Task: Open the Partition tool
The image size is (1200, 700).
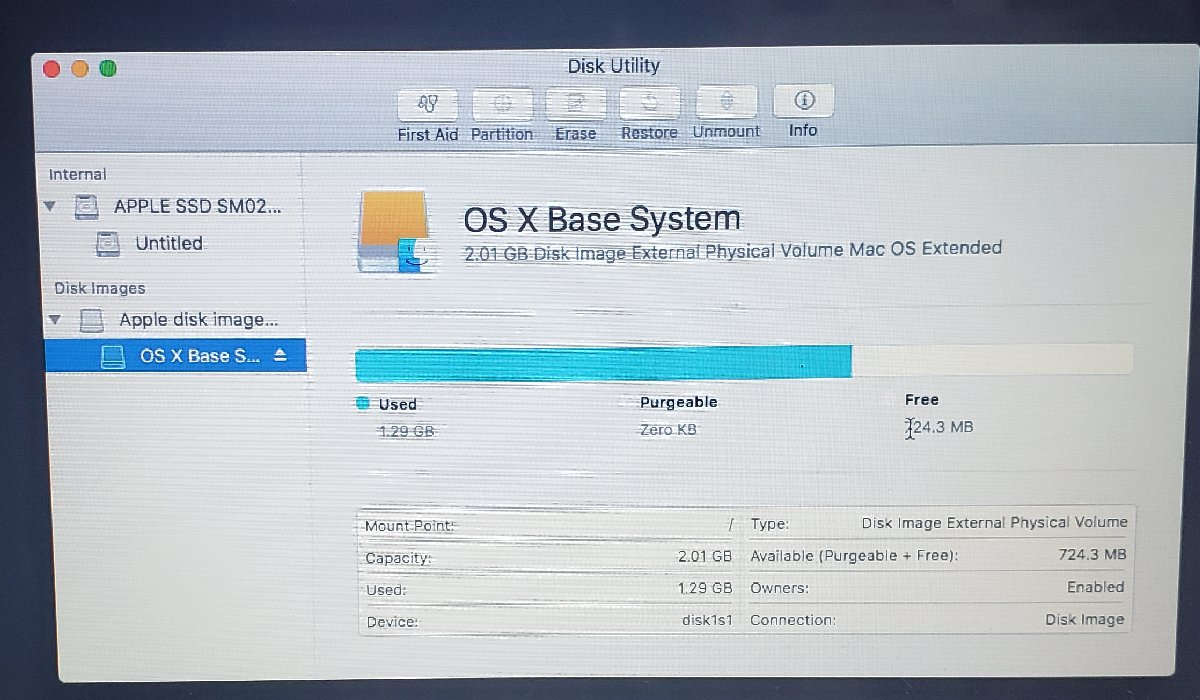Action: pyautogui.click(x=502, y=103)
